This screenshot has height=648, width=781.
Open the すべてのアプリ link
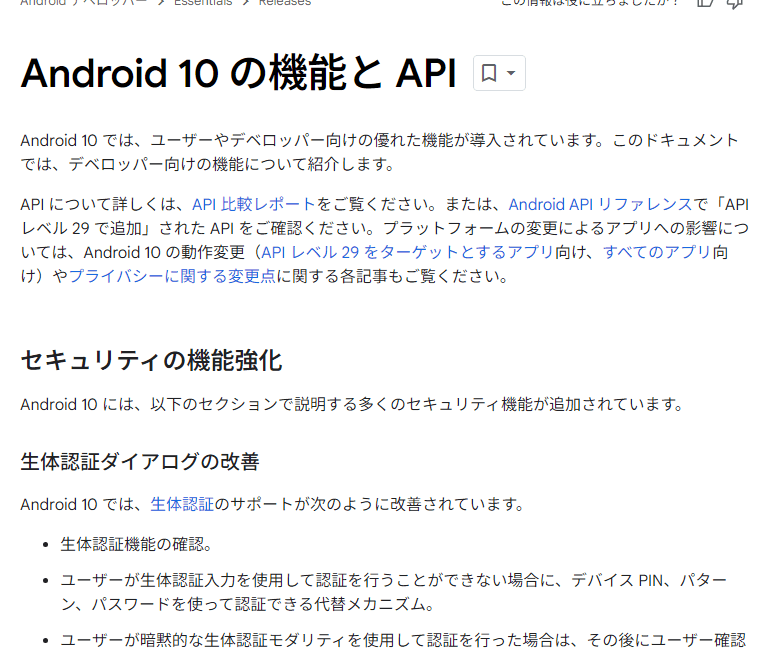click(657, 253)
